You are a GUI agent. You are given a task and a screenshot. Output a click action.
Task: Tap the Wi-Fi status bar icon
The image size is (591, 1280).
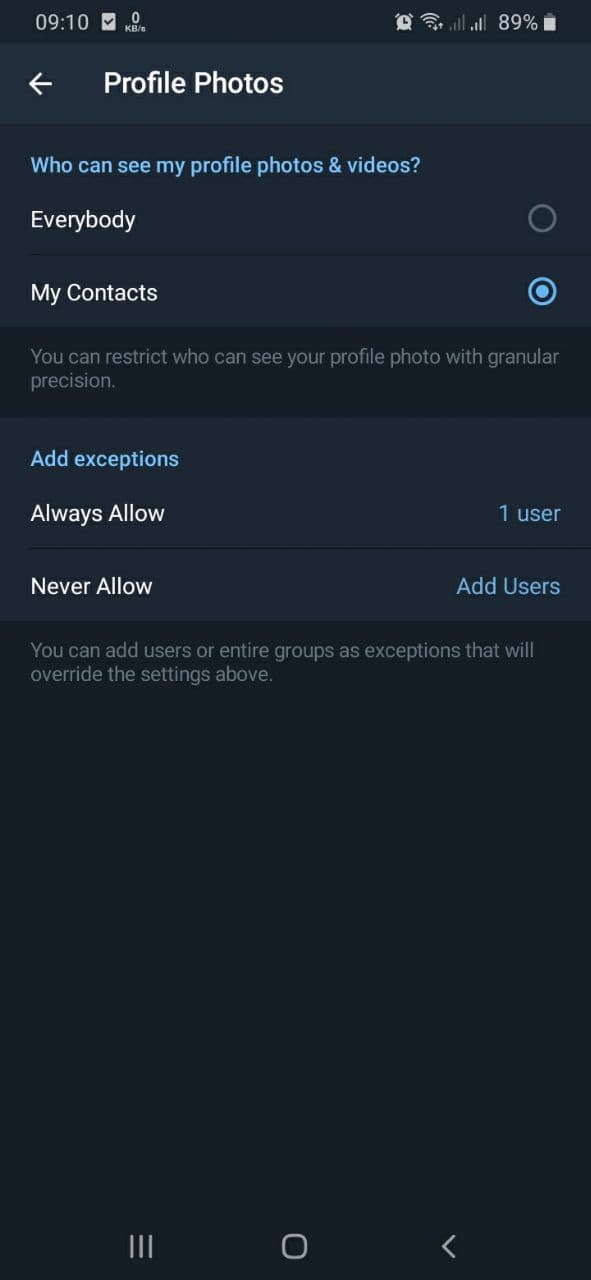click(432, 22)
